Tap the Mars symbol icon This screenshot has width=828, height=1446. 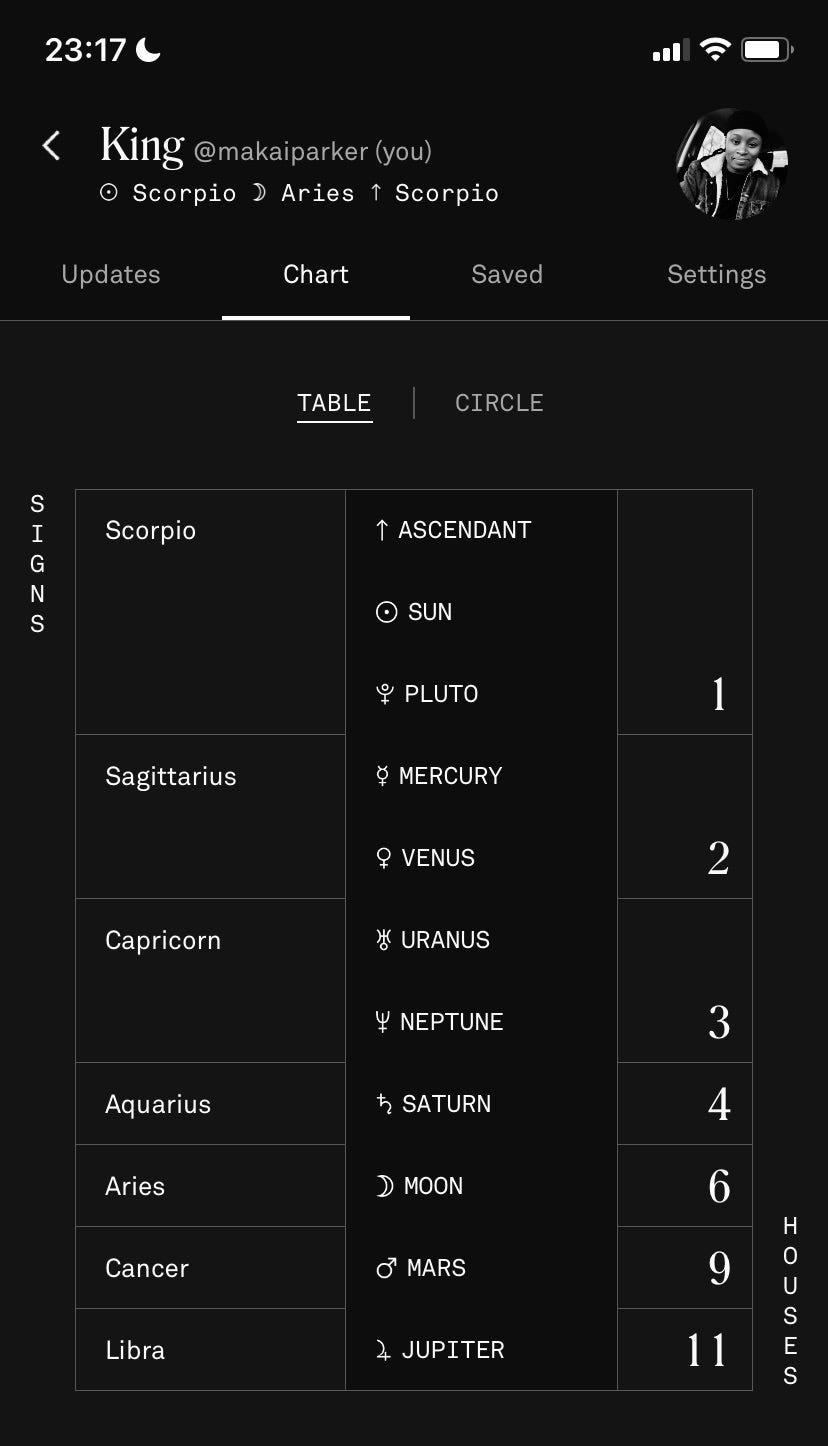coord(386,1268)
